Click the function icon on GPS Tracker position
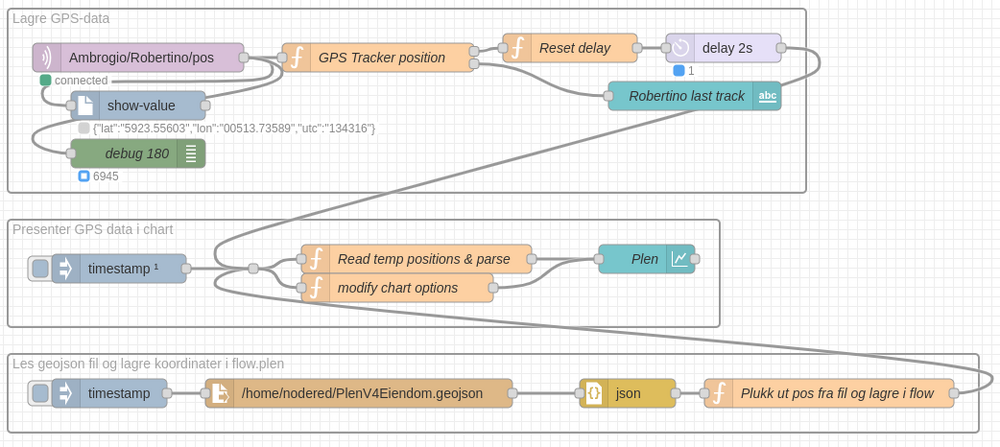 (297, 57)
